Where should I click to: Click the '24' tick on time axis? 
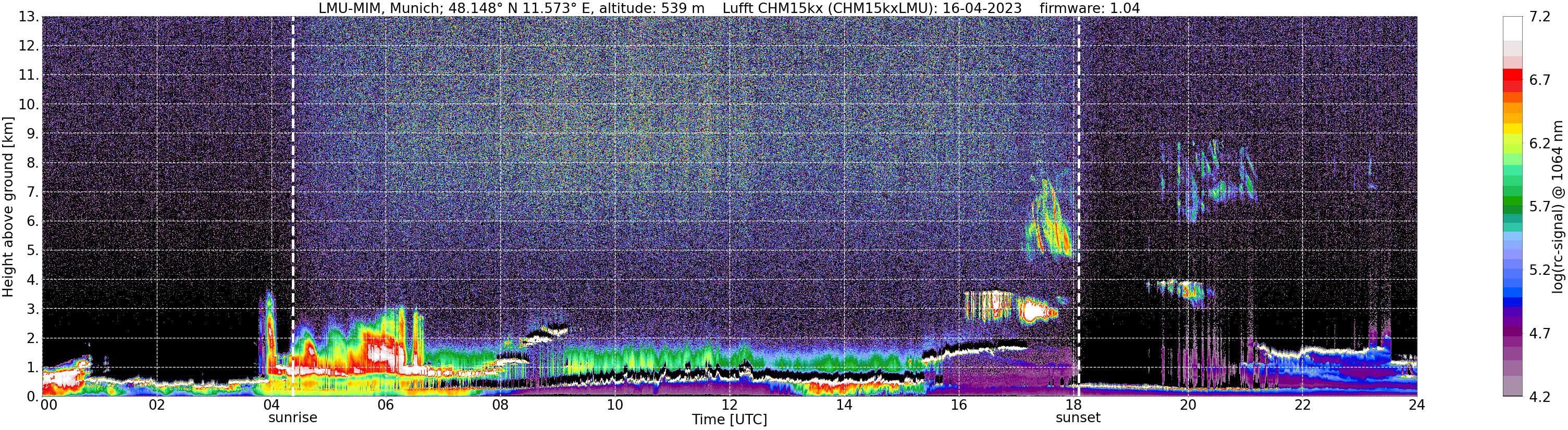pyautogui.click(x=1417, y=405)
